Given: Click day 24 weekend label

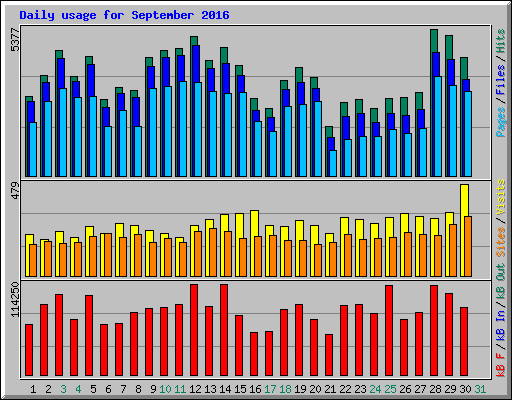Looking at the screenshot, I should pos(375,389).
